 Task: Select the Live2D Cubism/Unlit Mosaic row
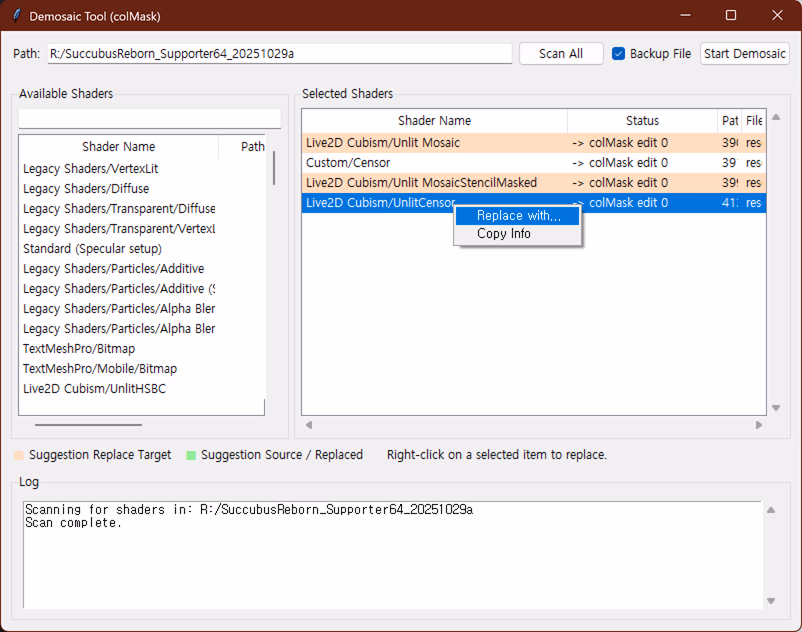click(383, 143)
